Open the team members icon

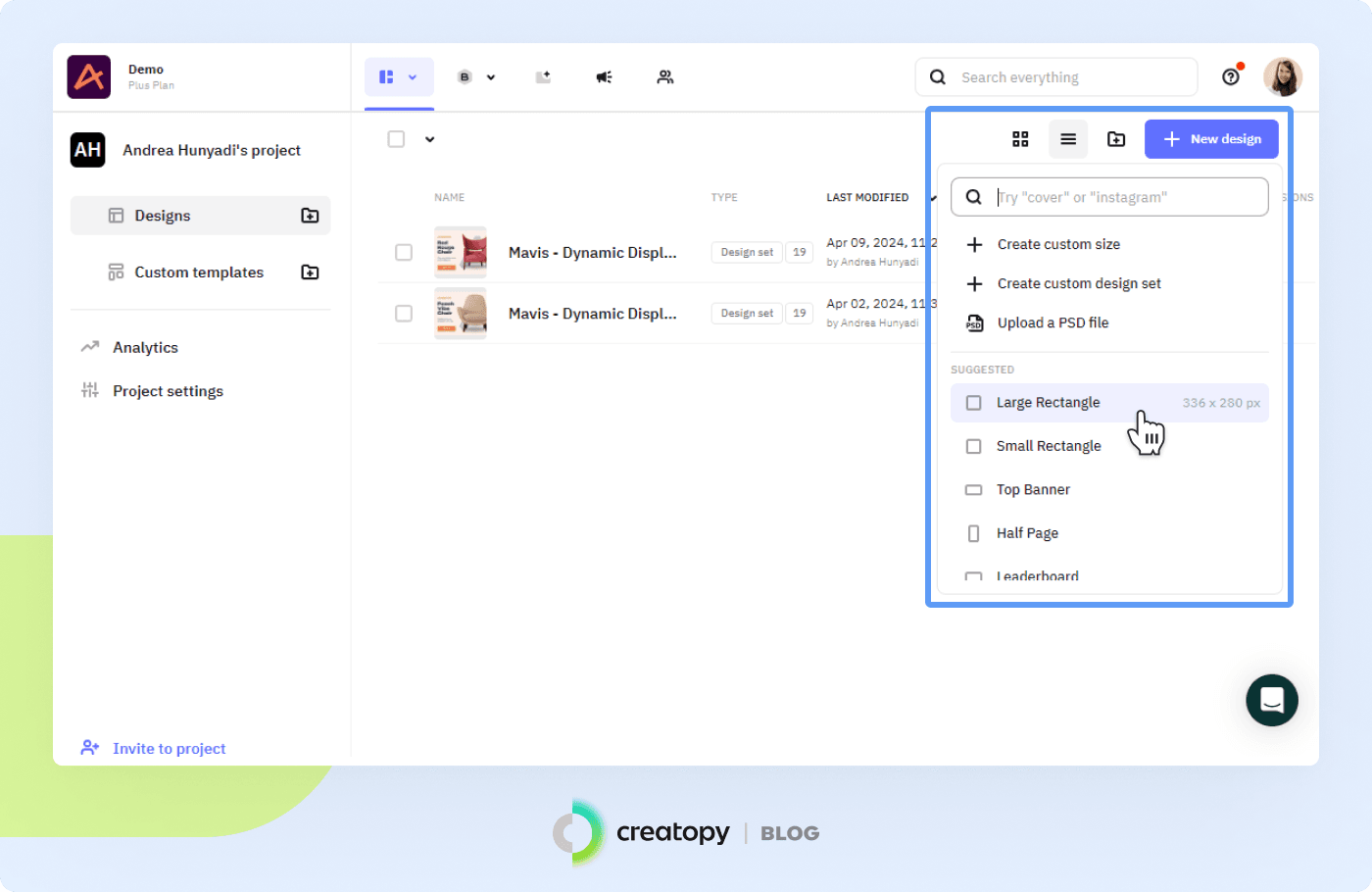[665, 77]
